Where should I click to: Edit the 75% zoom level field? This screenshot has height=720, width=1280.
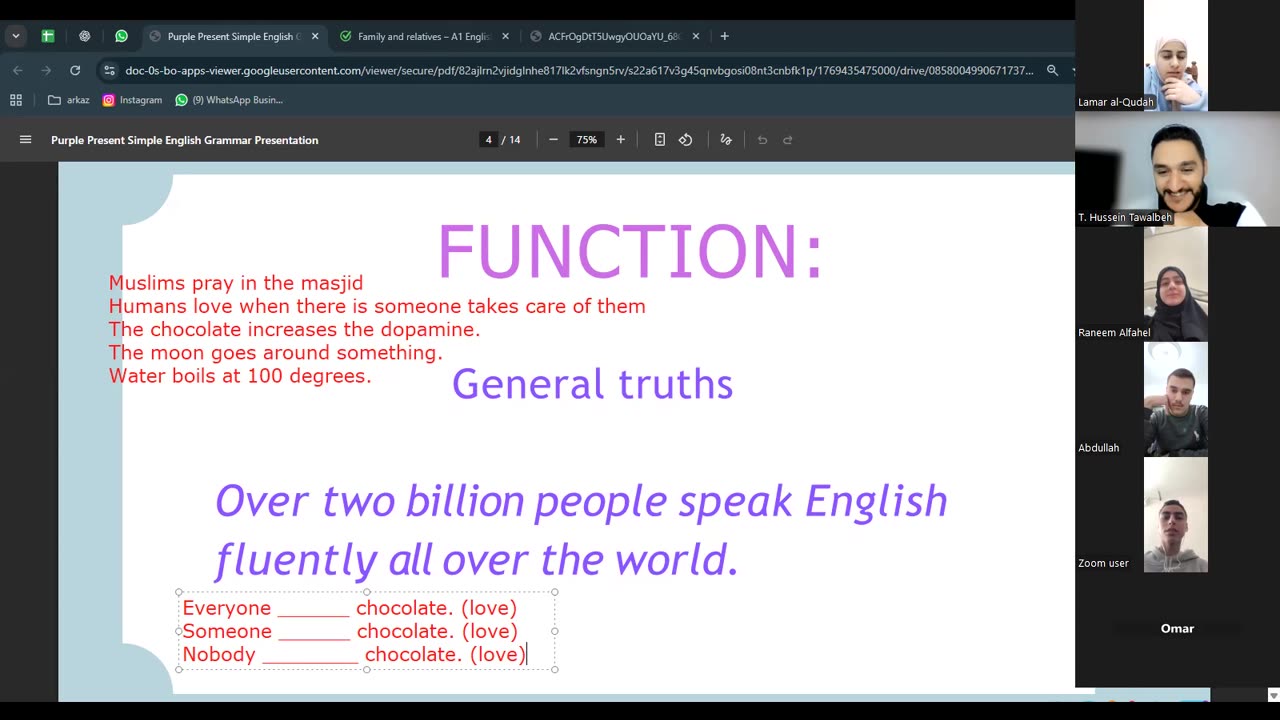coord(587,140)
